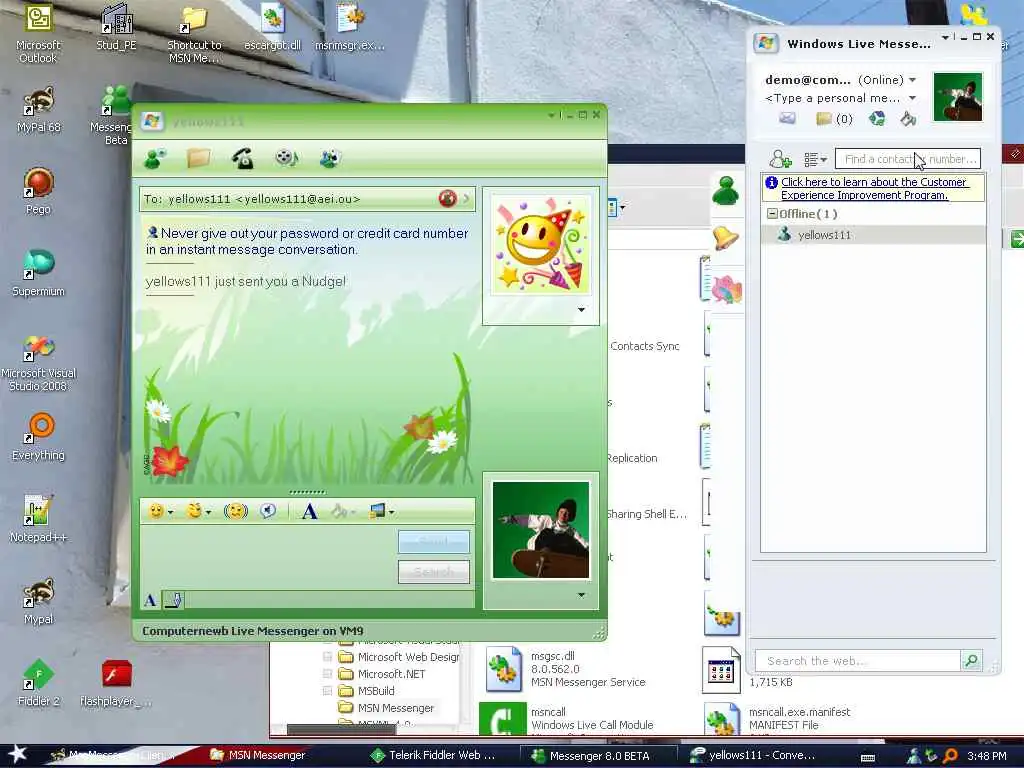Launch the games and activities icon
Image resolution: width=1024 pixels, height=768 pixels.
330,158
